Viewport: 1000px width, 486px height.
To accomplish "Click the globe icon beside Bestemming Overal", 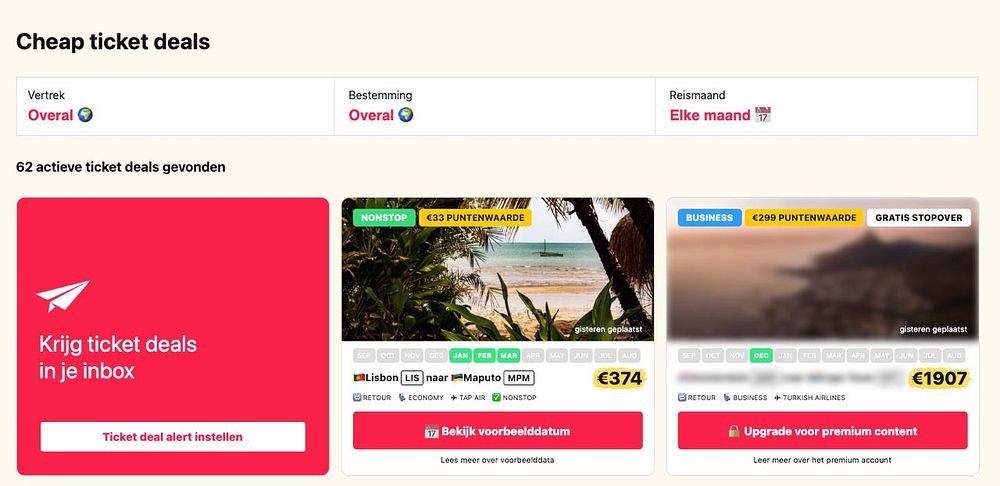I will pos(406,115).
